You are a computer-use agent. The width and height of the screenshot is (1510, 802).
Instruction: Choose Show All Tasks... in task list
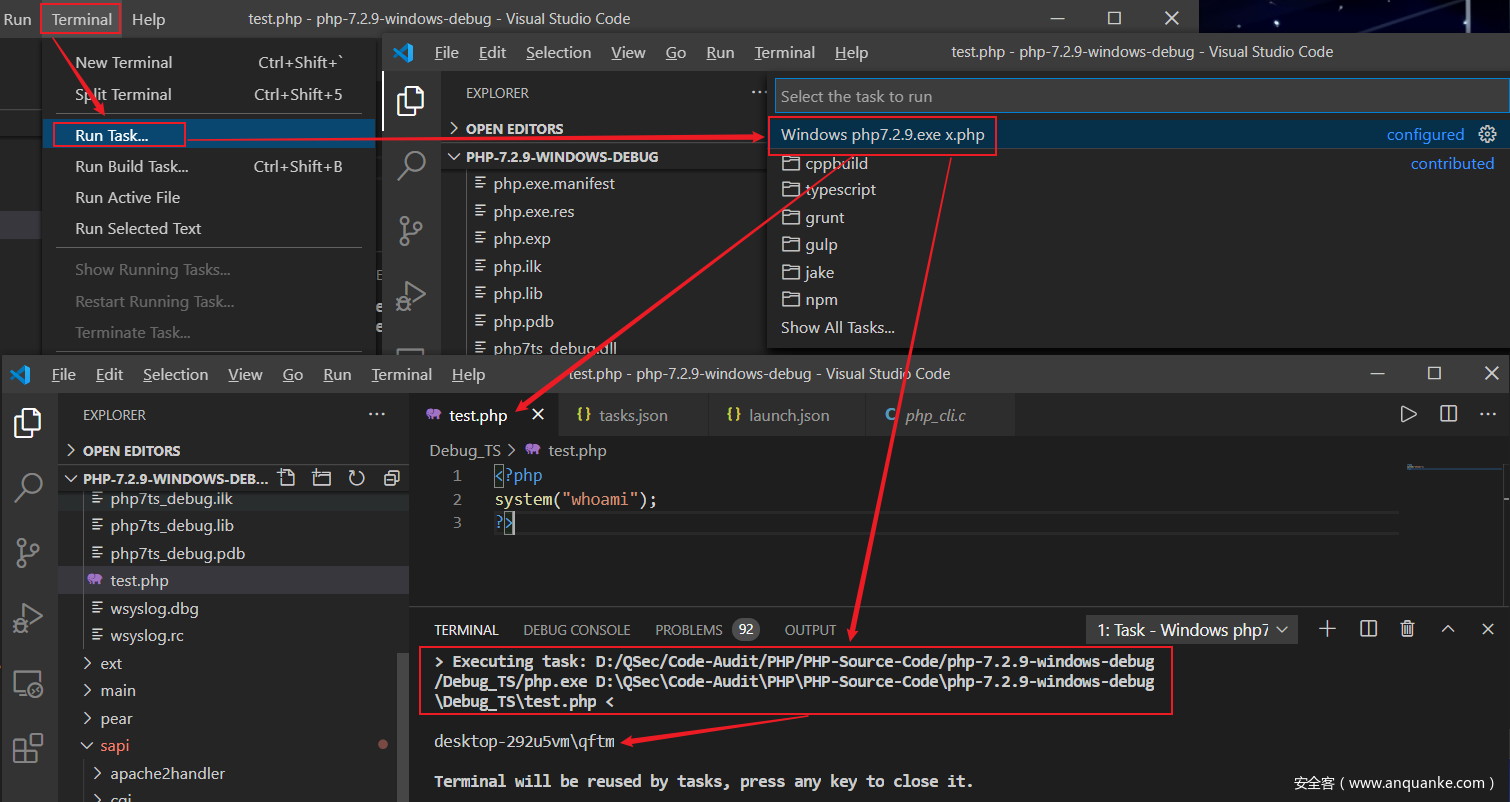pyautogui.click(x=837, y=327)
